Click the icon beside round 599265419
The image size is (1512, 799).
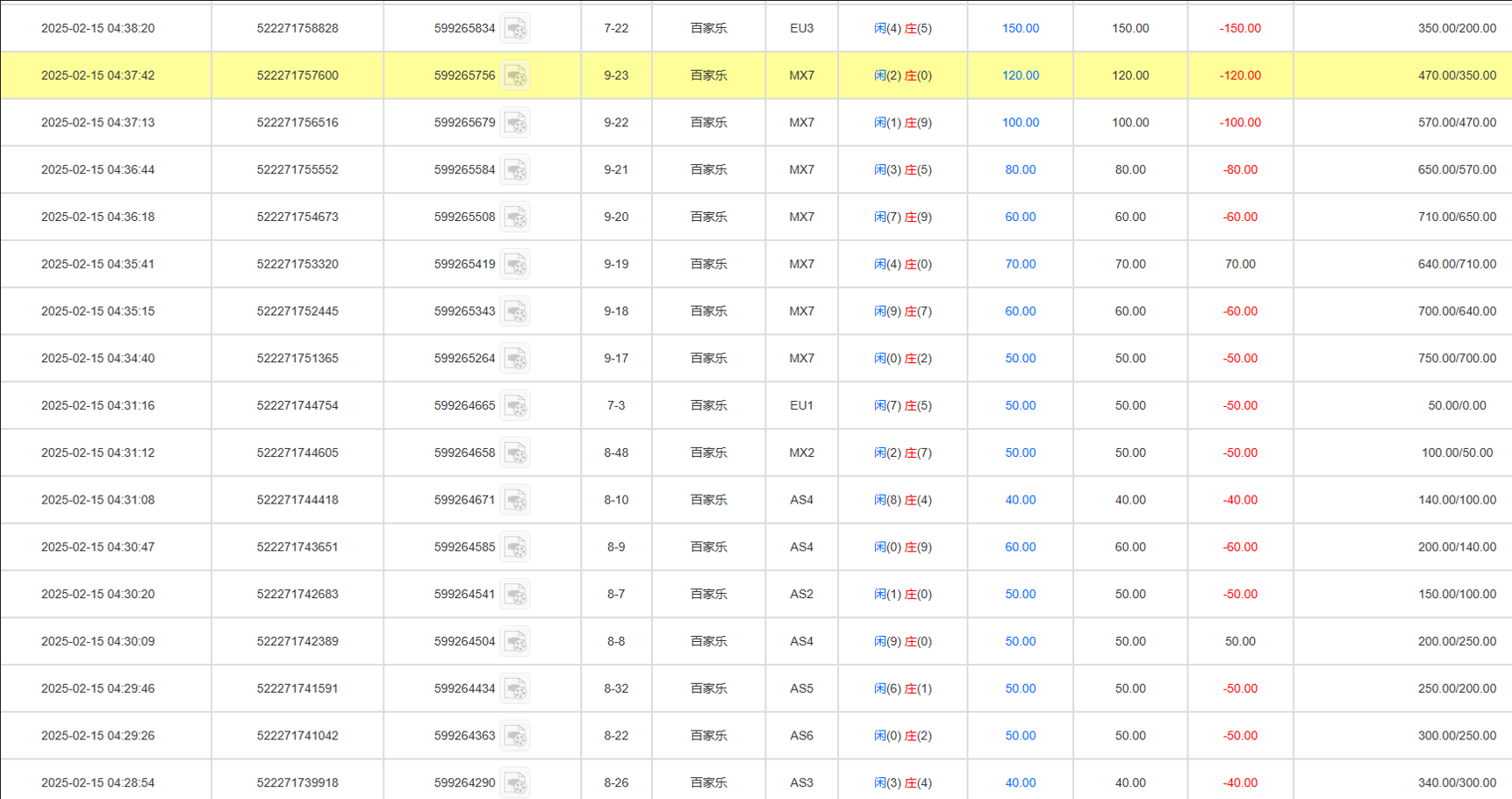coord(515,265)
